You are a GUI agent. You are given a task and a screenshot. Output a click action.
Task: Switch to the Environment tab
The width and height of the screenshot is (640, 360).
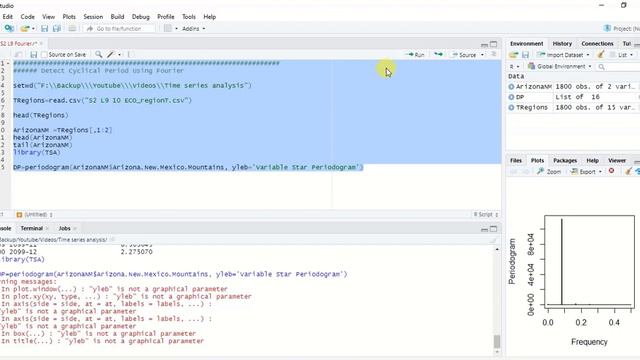527,43
